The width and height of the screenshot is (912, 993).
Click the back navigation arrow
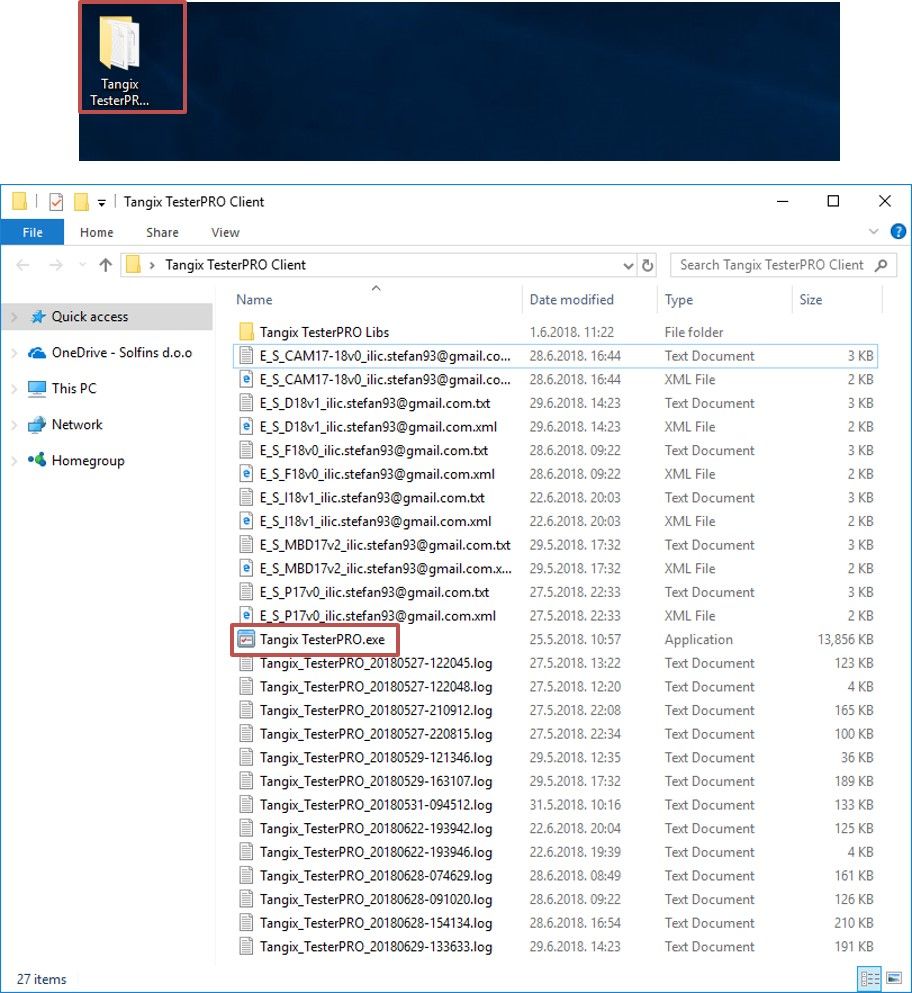(x=22, y=265)
